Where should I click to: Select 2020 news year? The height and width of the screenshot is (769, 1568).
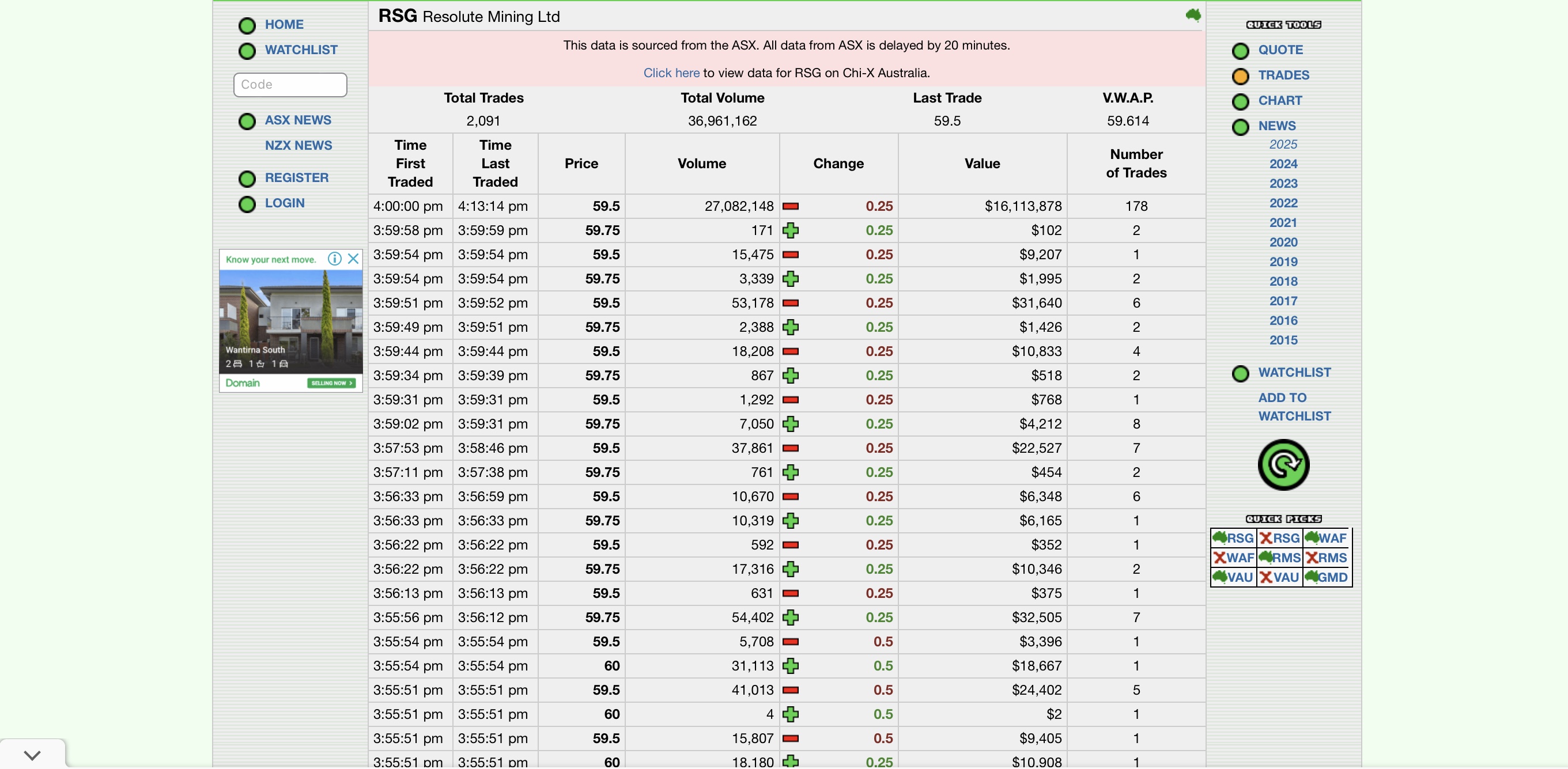[1283, 242]
